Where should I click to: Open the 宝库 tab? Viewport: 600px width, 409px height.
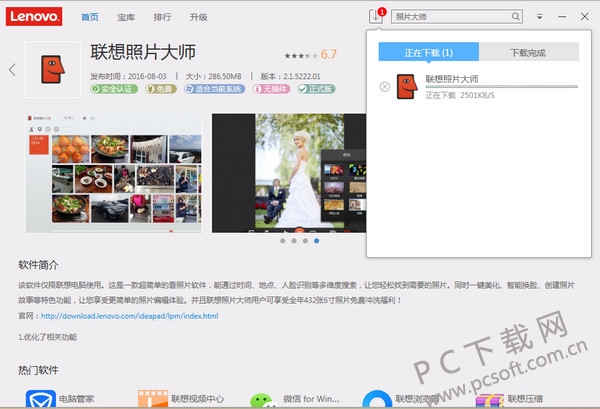pyautogui.click(x=126, y=17)
